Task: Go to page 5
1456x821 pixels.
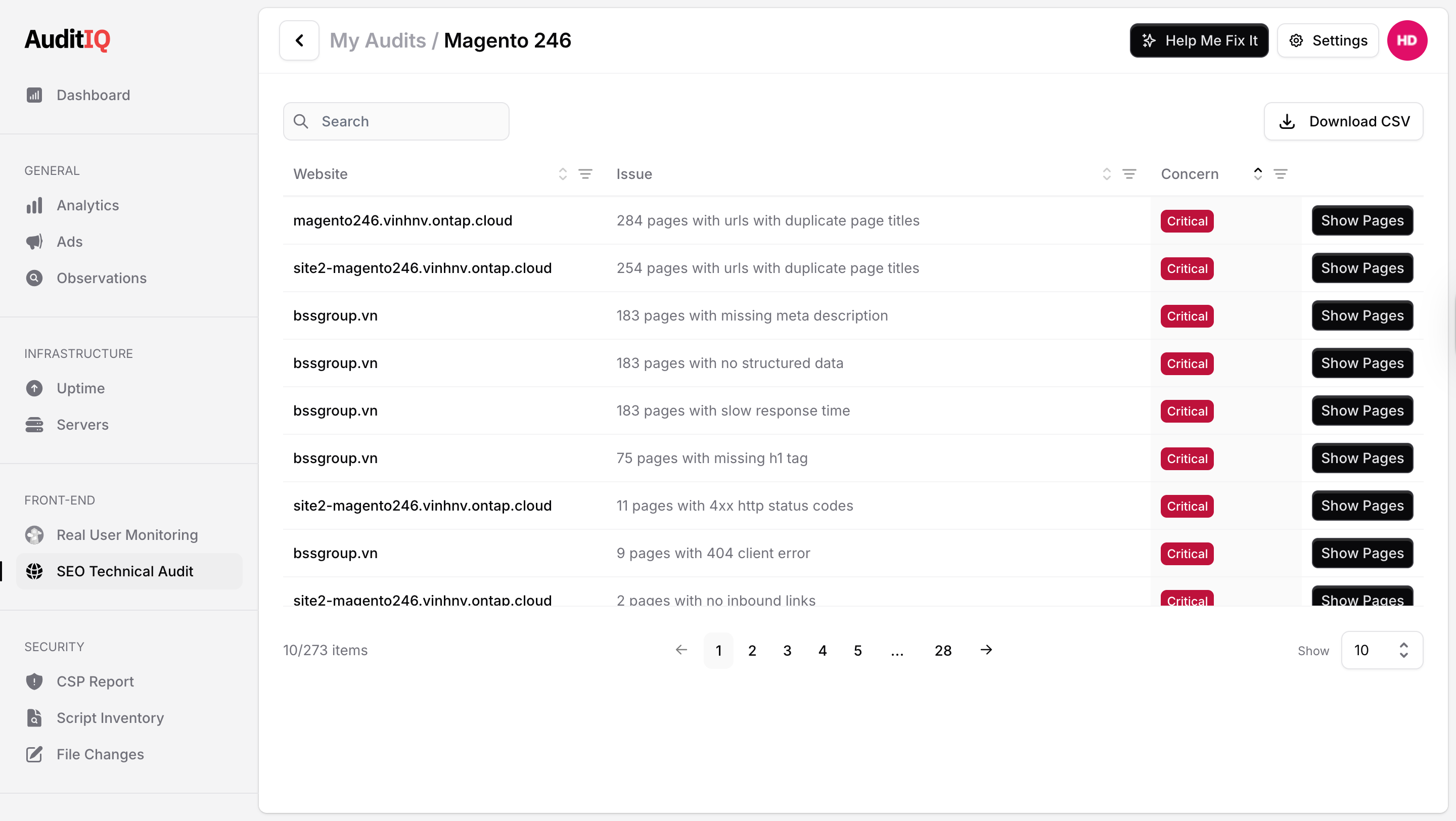Action: [857, 650]
